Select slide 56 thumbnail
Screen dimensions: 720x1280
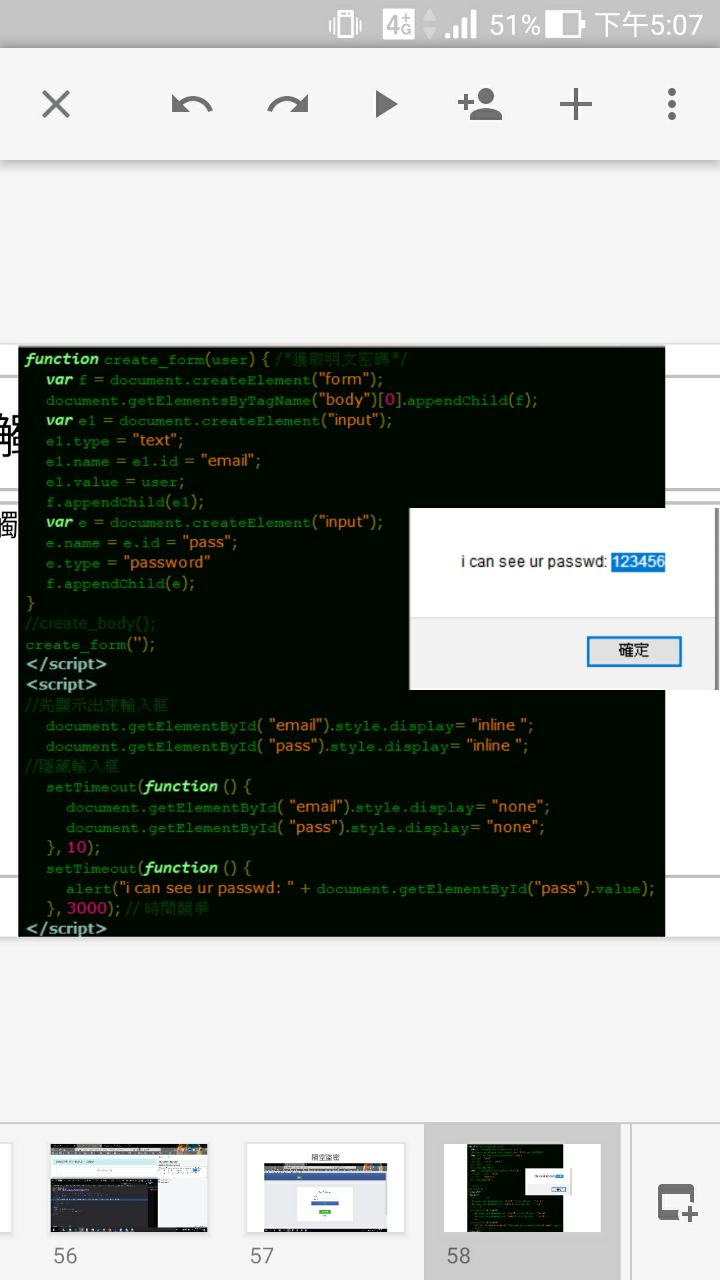point(129,1188)
